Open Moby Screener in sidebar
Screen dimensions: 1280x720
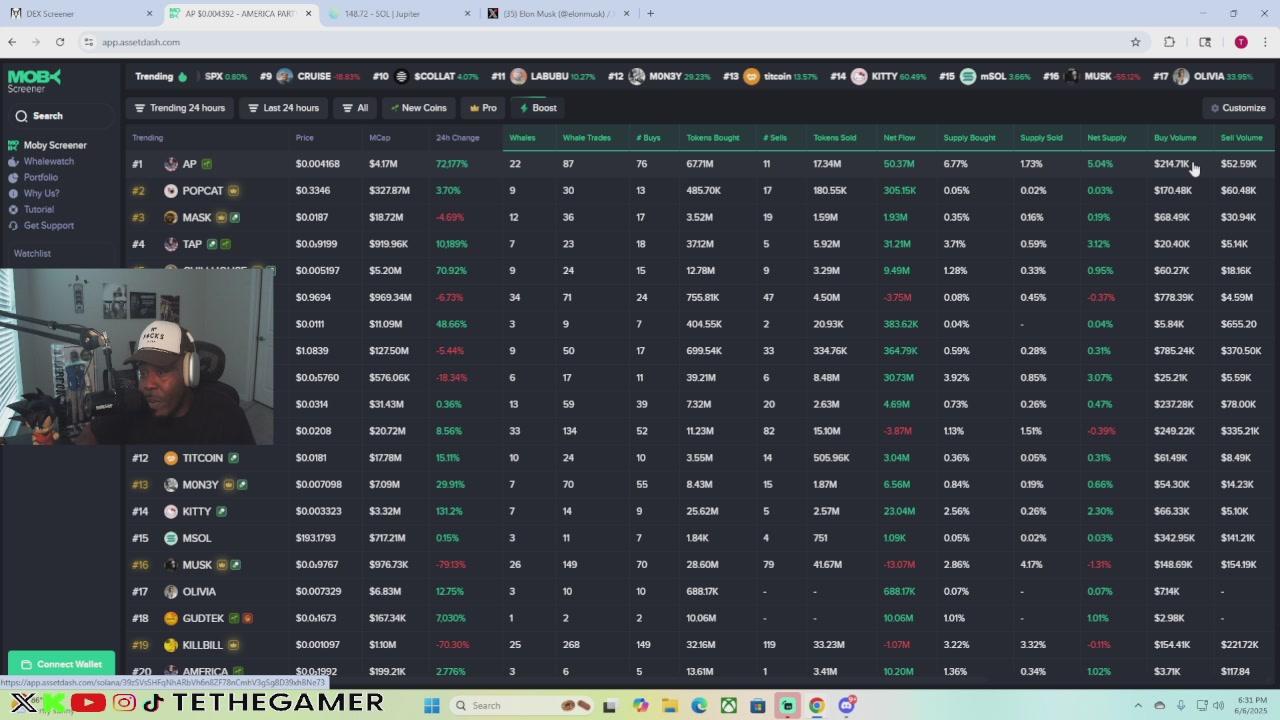pyautogui.click(x=48, y=145)
